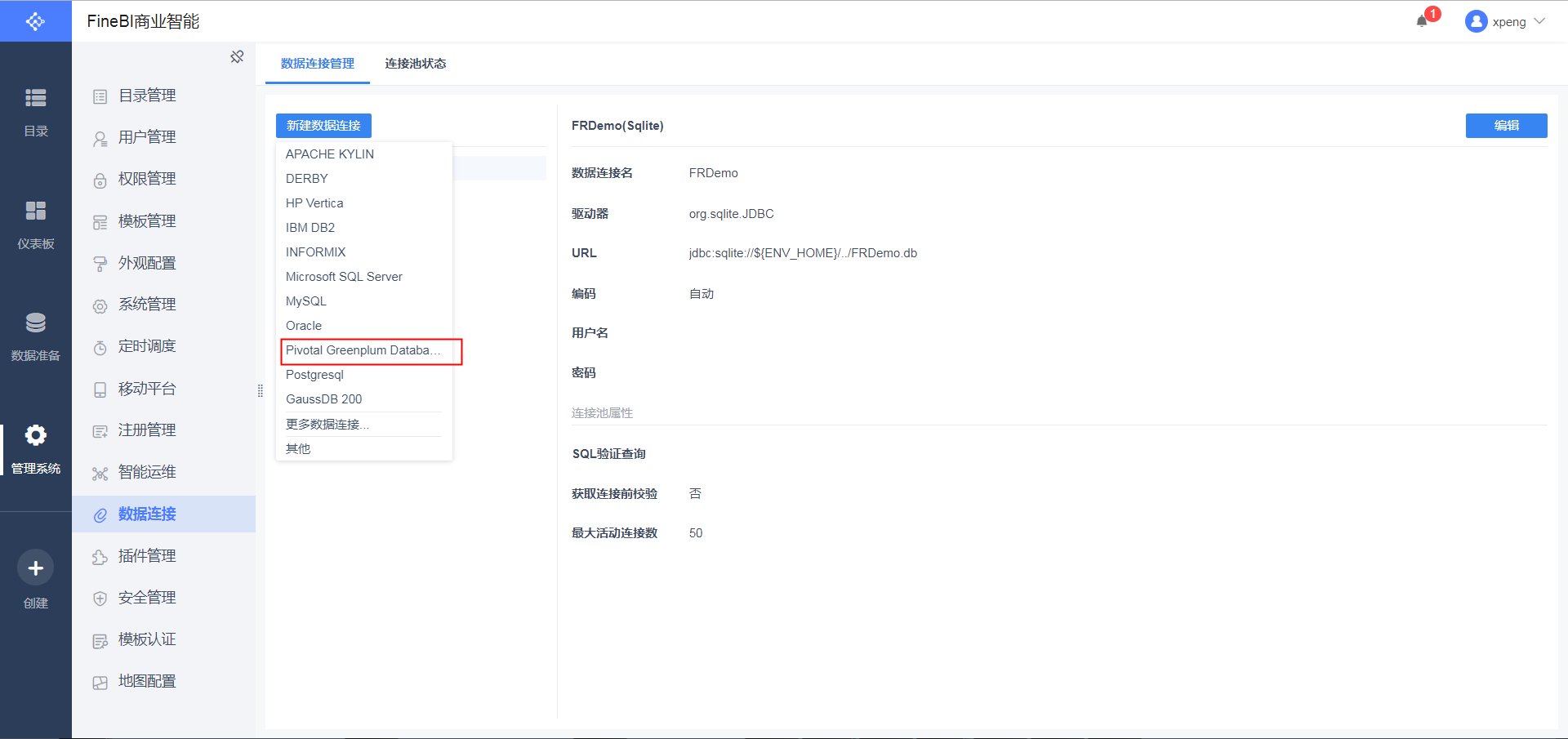1568x739 pixels.
Task: Switch to 数据连接管理 tab
Action: pyautogui.click(x=318, y=64)
